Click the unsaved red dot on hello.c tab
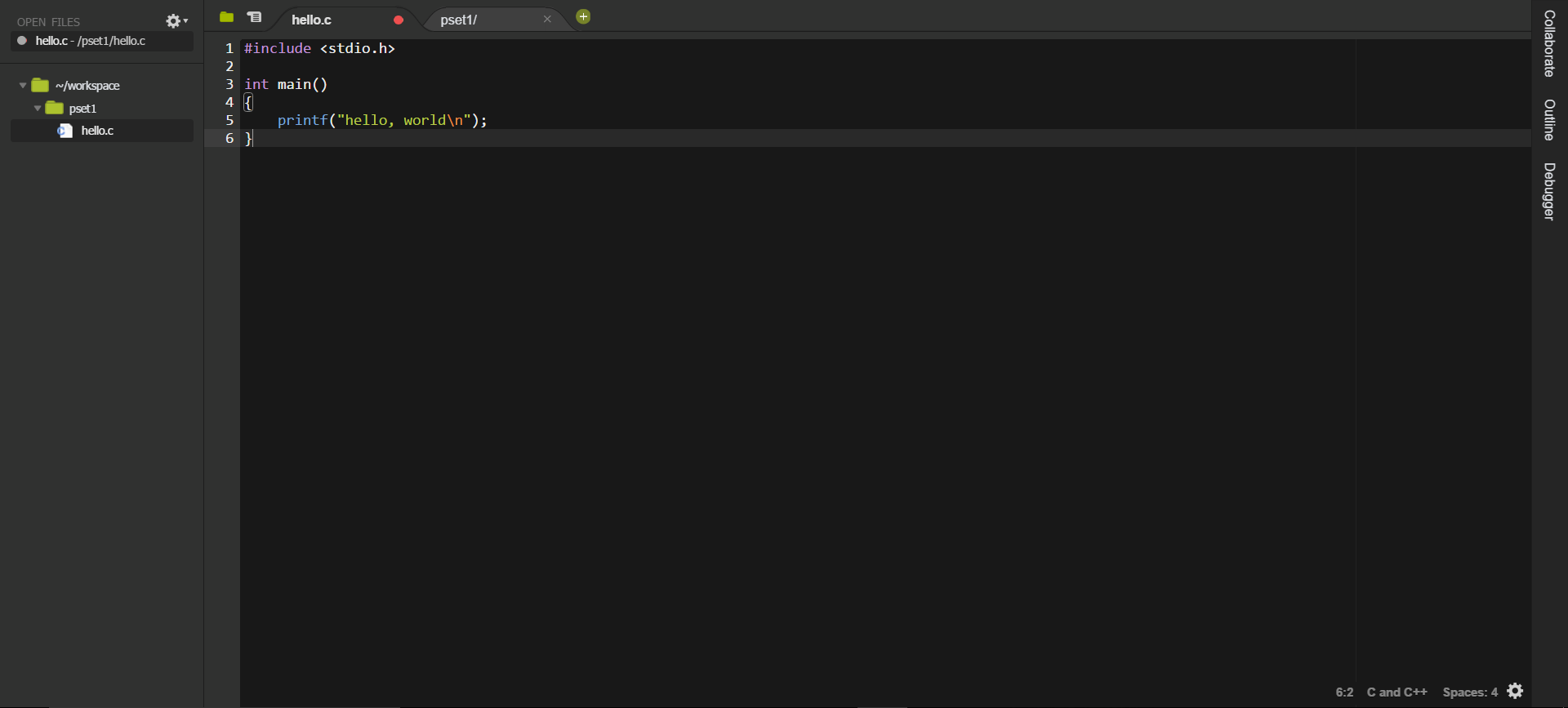 point(399,20)
